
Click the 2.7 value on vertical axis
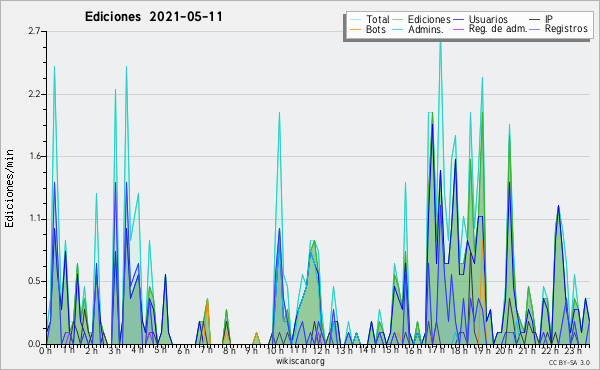[x=34, y=31]
